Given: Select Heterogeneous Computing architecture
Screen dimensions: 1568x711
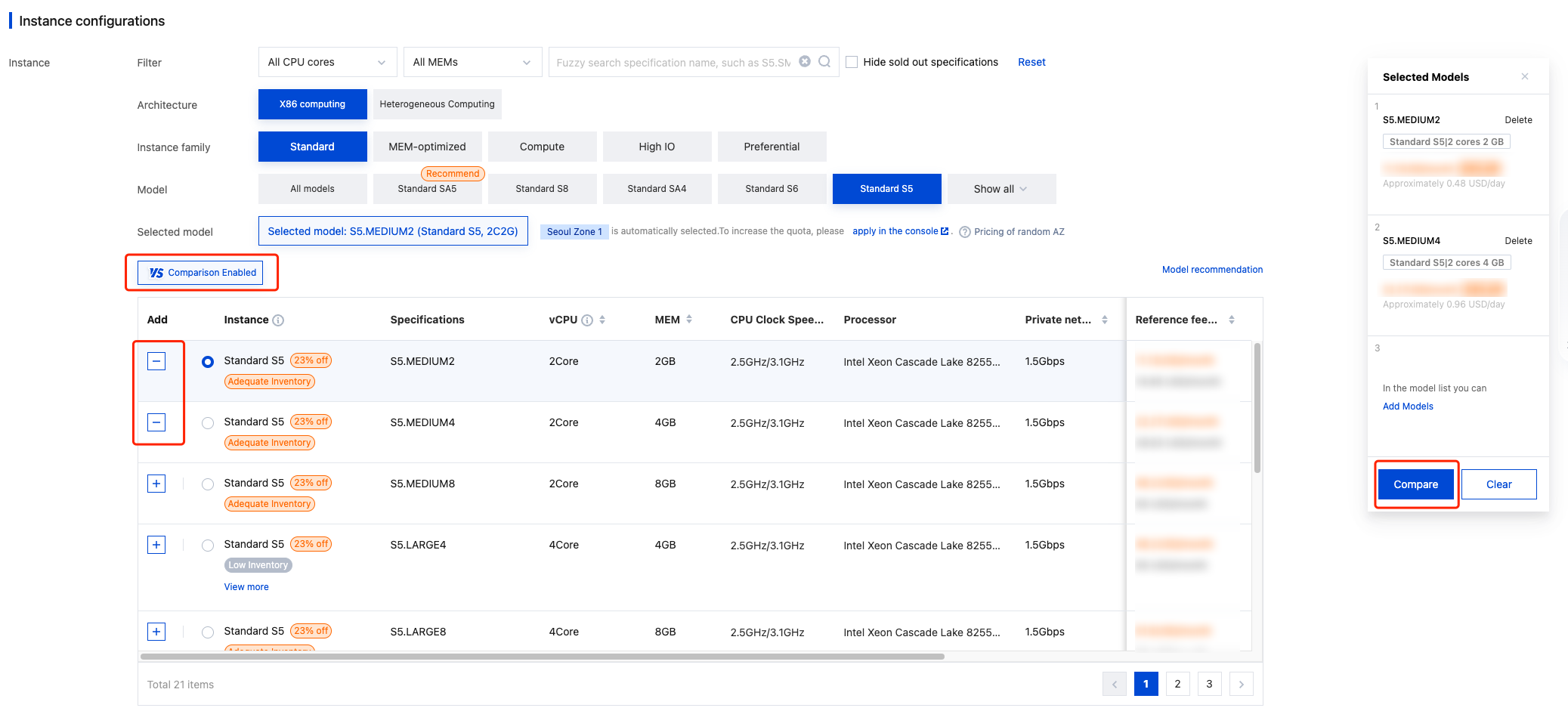Looking at the screenshot, I should pyautogui.click(x=437, y=104).
